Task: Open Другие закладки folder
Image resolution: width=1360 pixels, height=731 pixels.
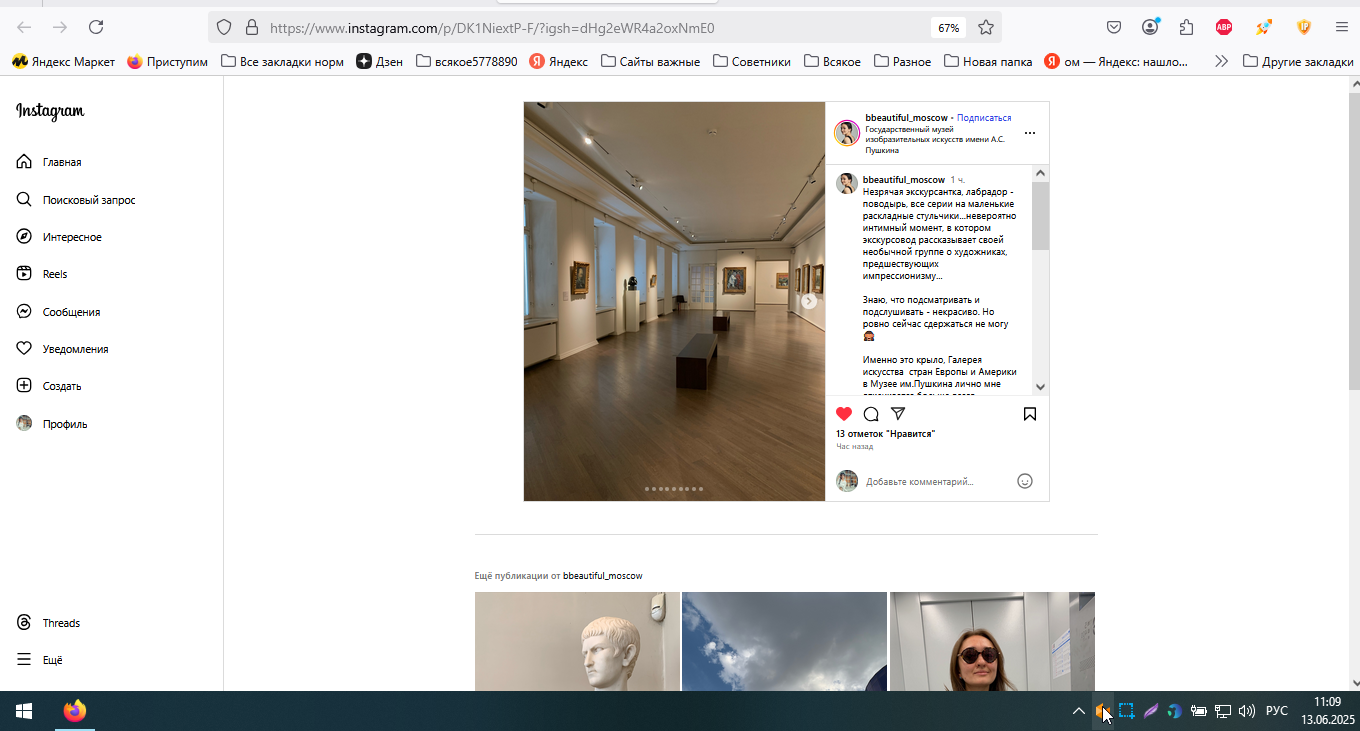Action: pos(1298,61)
